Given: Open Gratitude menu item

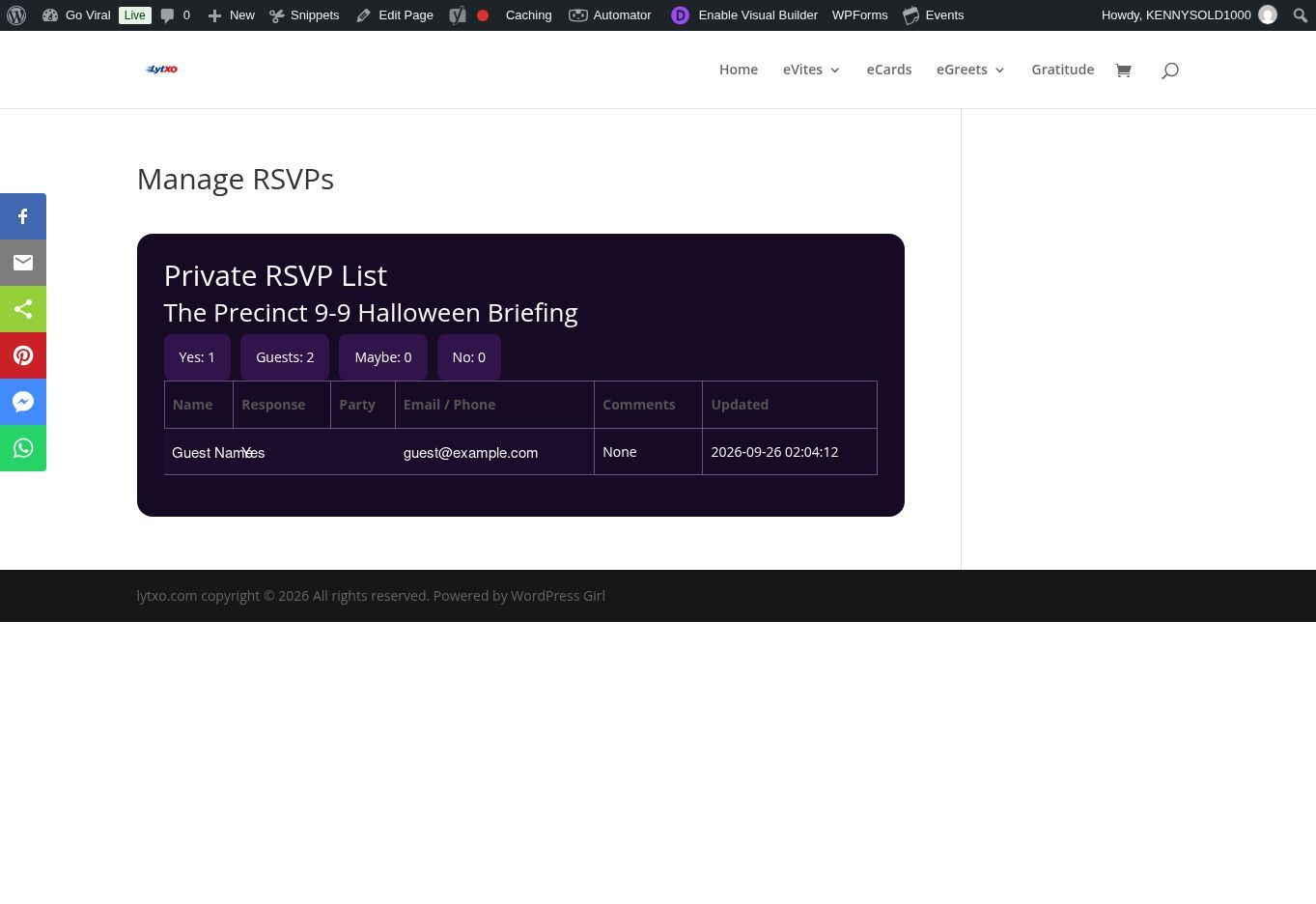Looking at the screenshot, I should pos(1062,70).
